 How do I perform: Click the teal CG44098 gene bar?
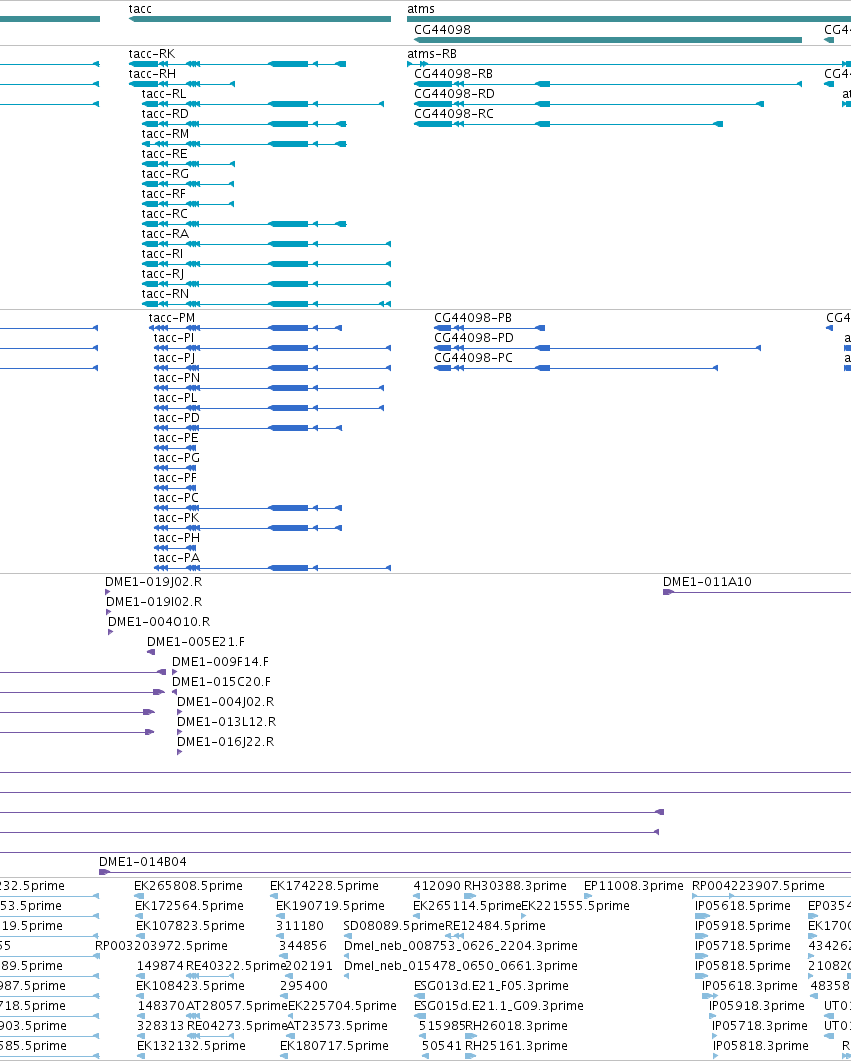point(607,40)
